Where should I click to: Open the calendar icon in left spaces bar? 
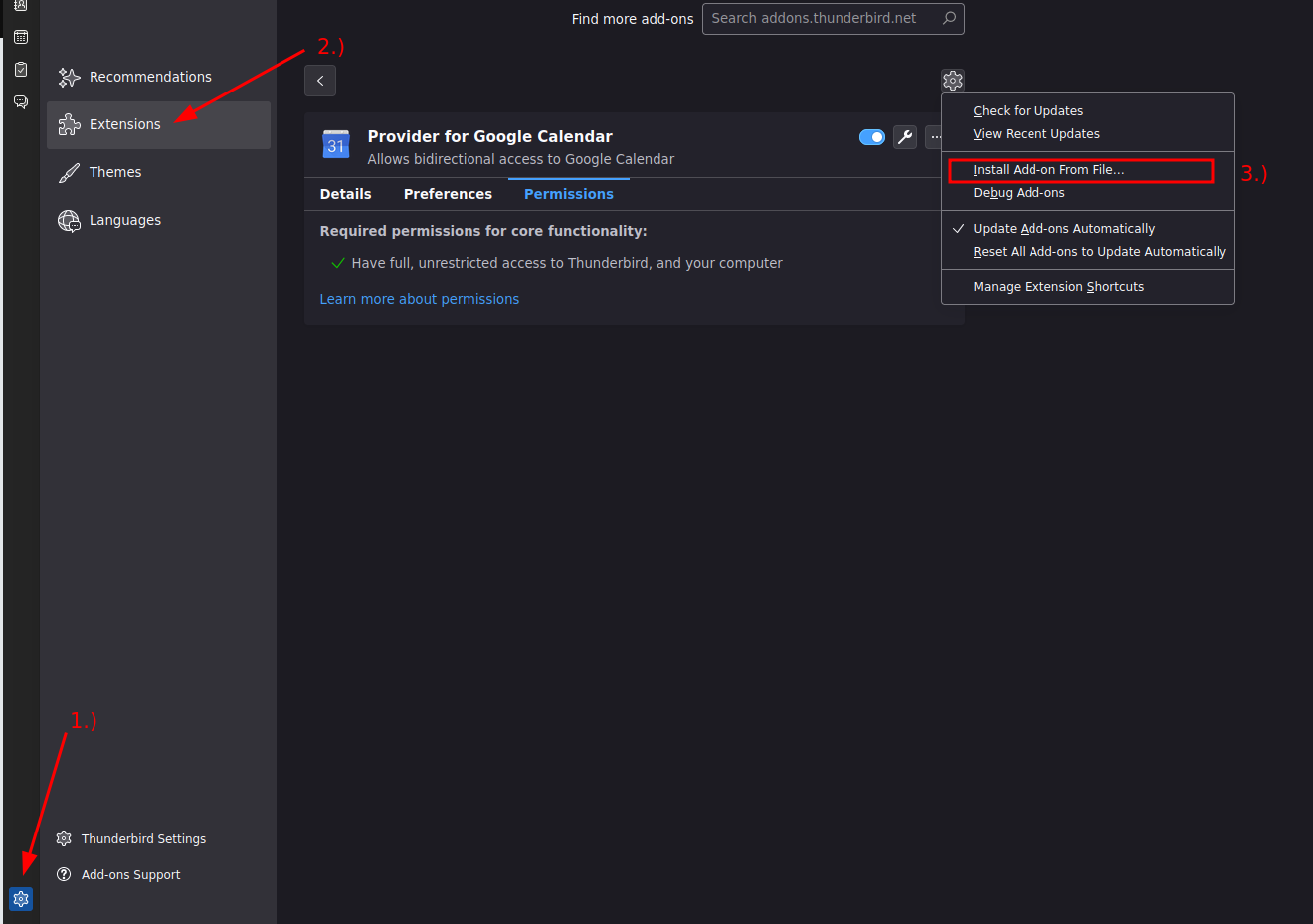tap(21, 37)
